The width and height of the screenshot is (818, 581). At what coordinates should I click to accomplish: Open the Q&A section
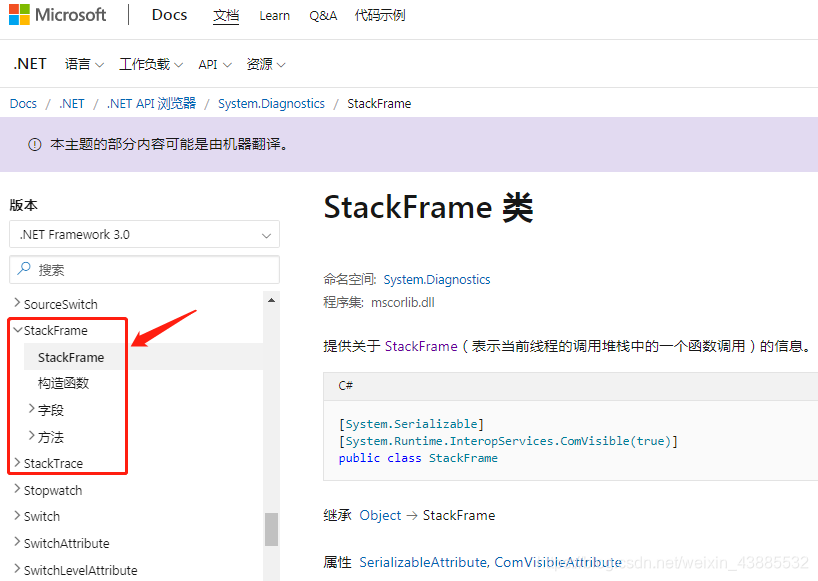(322, 15)
